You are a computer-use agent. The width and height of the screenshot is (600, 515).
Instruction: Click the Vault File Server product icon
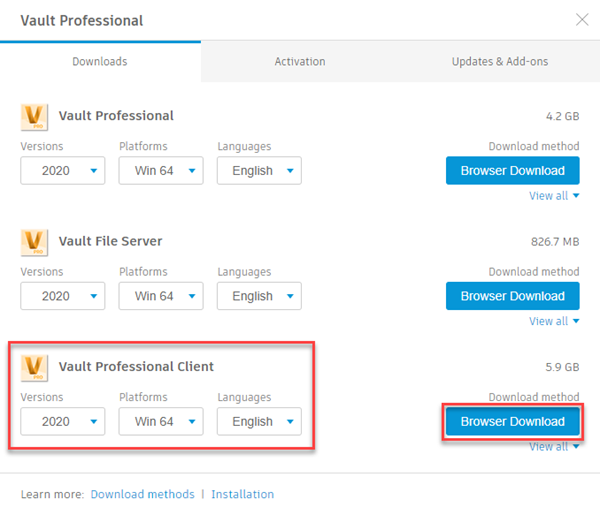coord(34,243)
